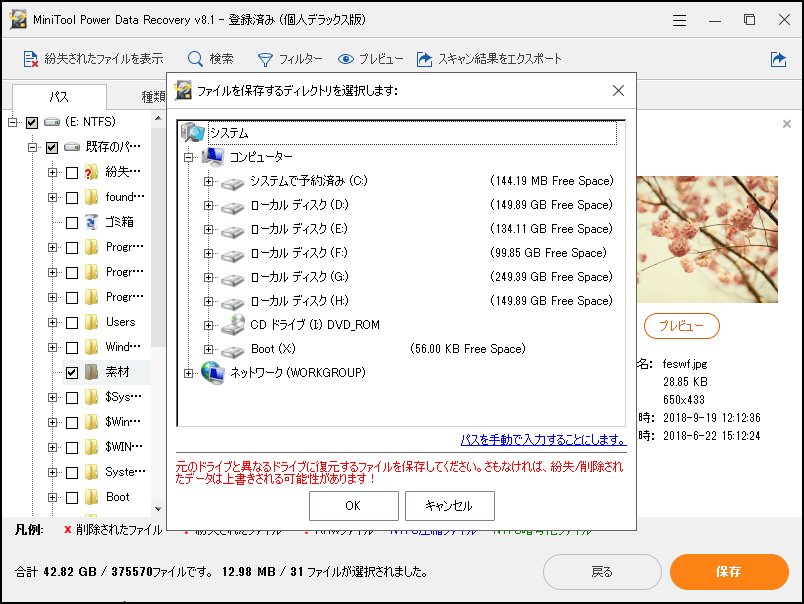
Task: Click the export icon at the toolbar's right edge
Action: [778, 58]
